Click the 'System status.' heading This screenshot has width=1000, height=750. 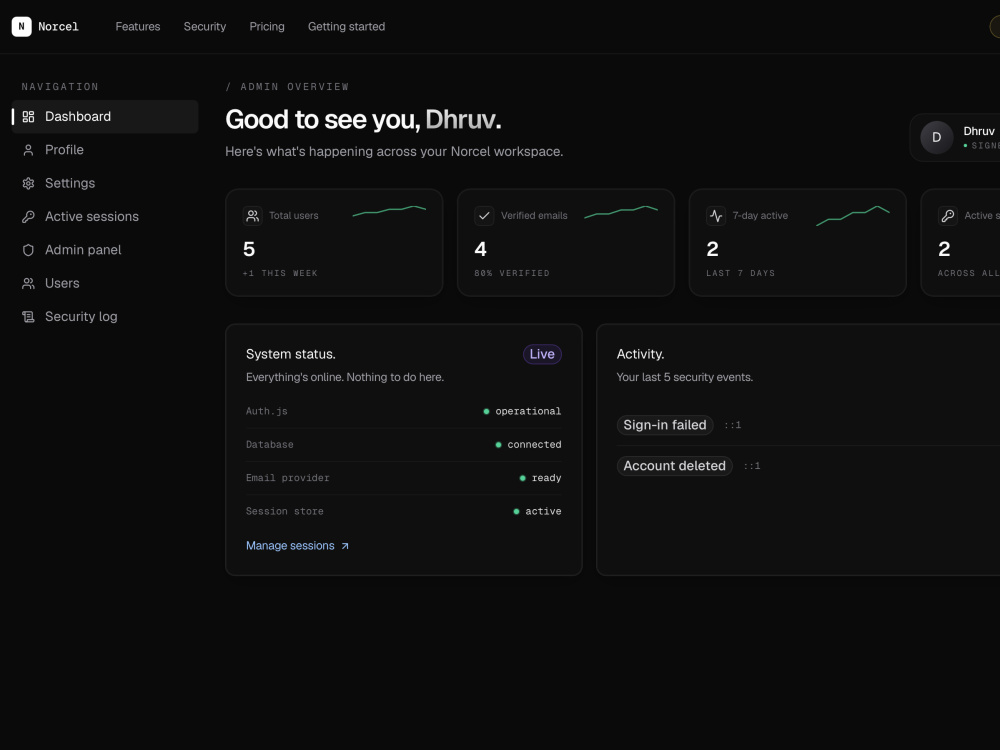tap(291, 354)
